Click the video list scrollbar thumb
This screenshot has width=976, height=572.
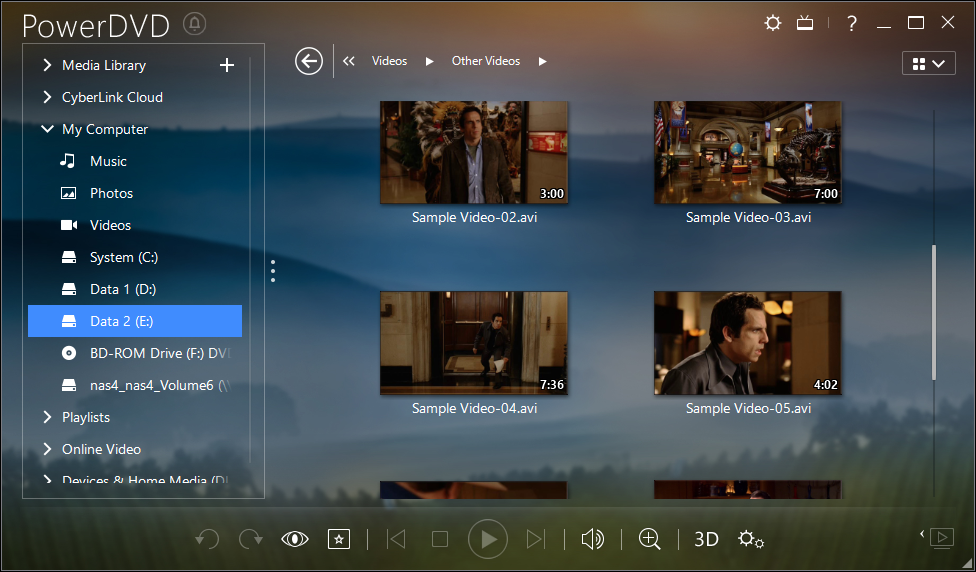(934, 312)
